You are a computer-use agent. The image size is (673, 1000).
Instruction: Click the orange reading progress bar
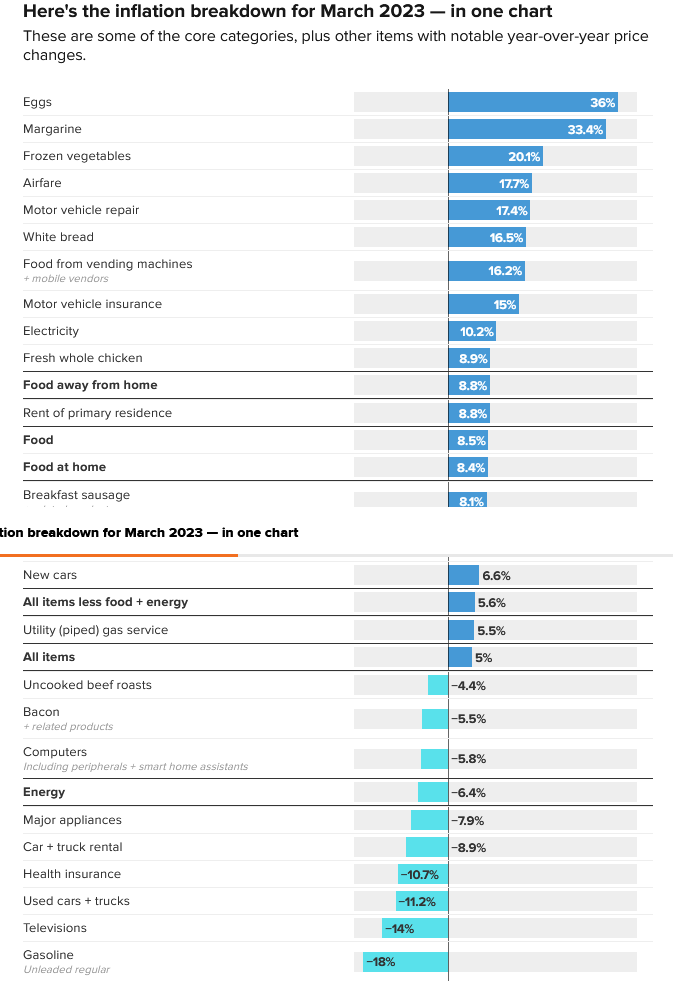(118, 554)
